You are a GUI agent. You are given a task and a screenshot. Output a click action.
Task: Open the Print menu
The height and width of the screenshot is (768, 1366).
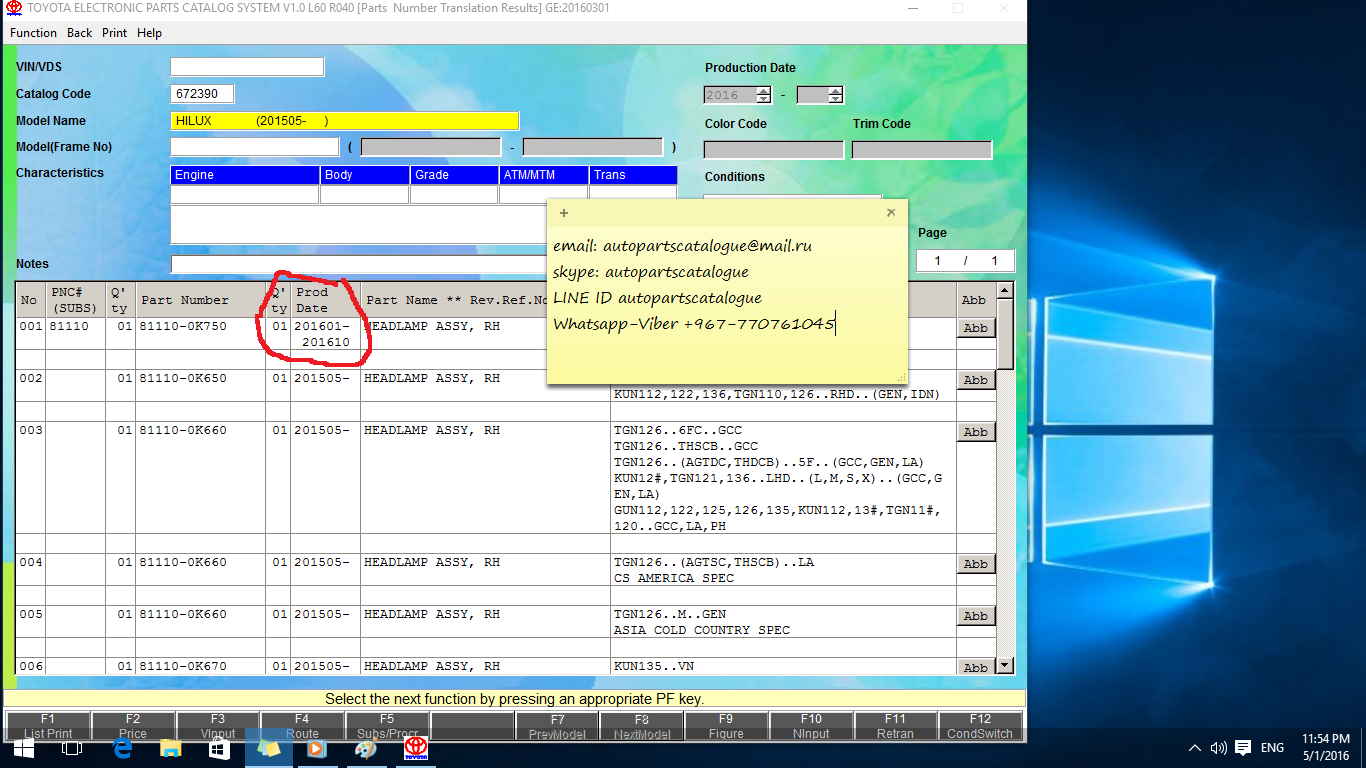115,33
